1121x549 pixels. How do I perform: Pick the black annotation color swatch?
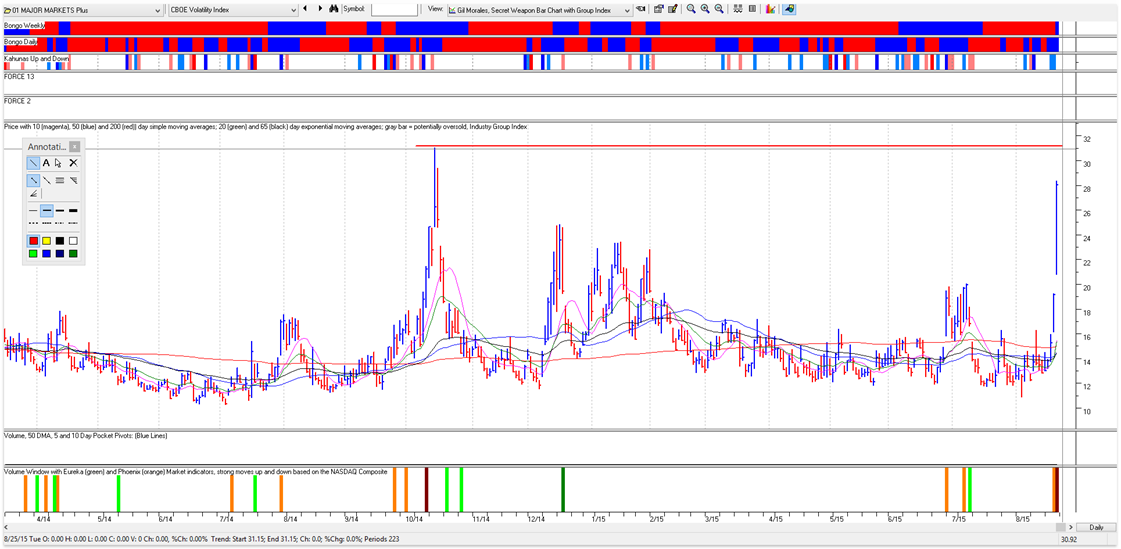pos(60,241)
